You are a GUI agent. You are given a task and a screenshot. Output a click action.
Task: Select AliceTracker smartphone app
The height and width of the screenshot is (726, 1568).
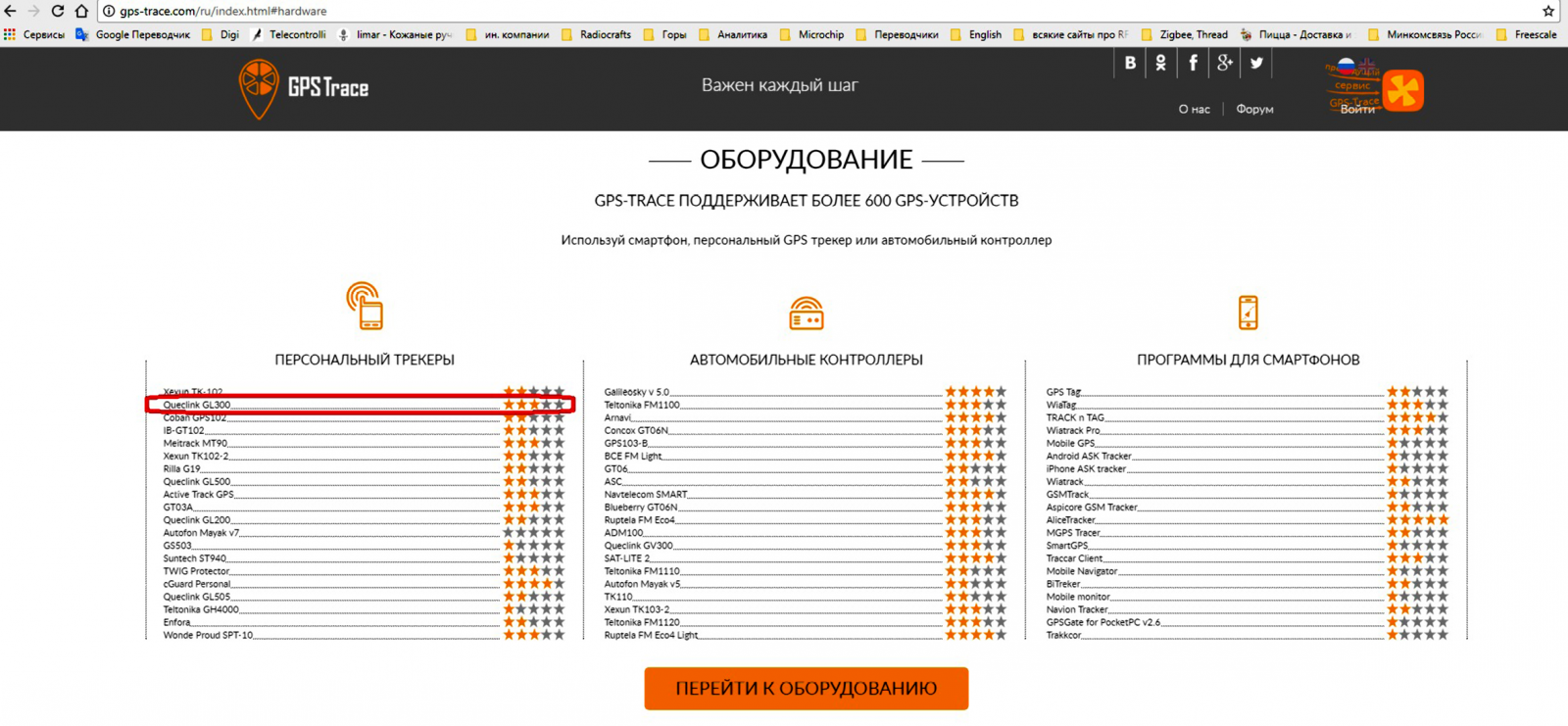click(1248, 520)
